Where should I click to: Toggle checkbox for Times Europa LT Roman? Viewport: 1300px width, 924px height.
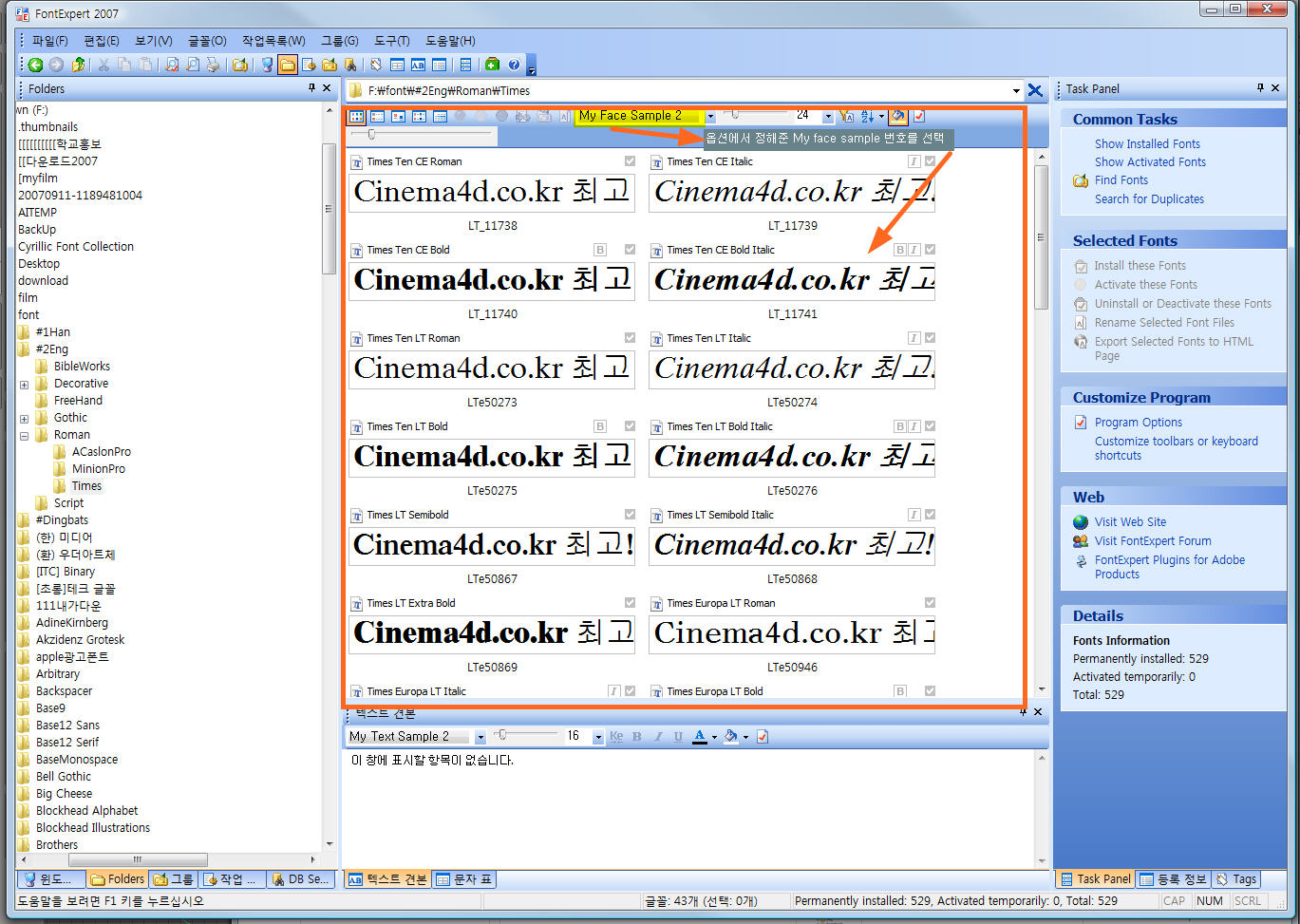click(930, 603)
